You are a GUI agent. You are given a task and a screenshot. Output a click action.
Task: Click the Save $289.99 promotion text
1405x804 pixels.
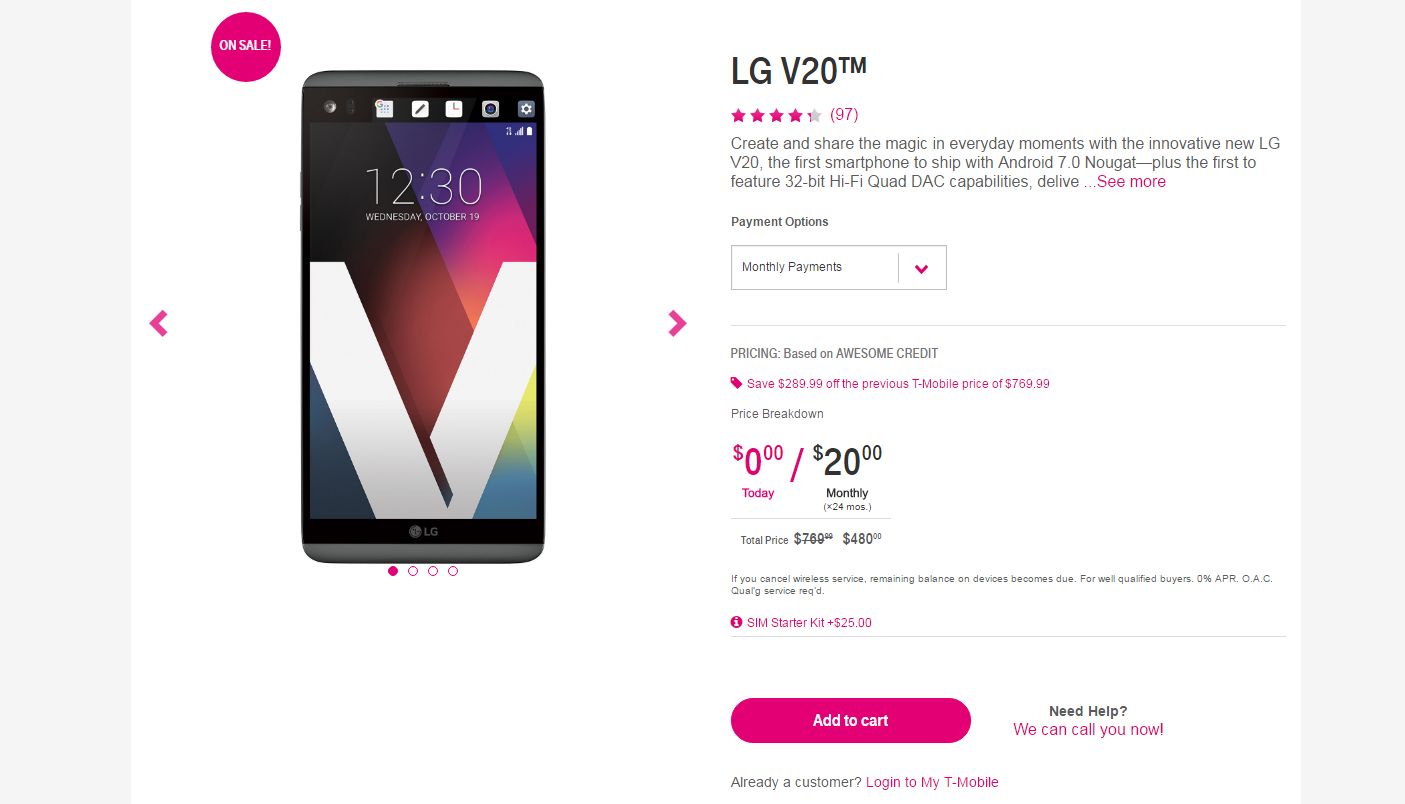click(898, 384)
